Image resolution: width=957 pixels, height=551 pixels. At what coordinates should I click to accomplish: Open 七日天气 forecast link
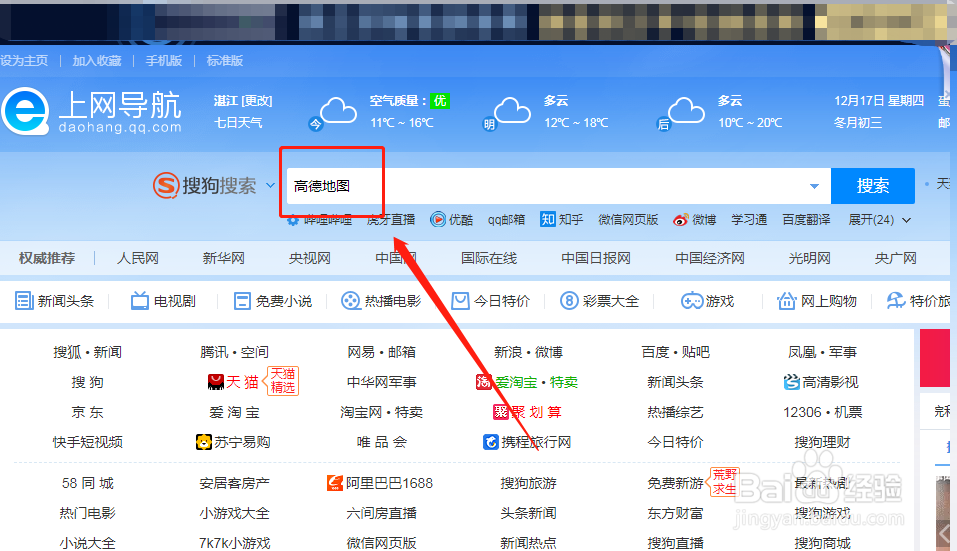pyautogui.click(x=238, y=123)
